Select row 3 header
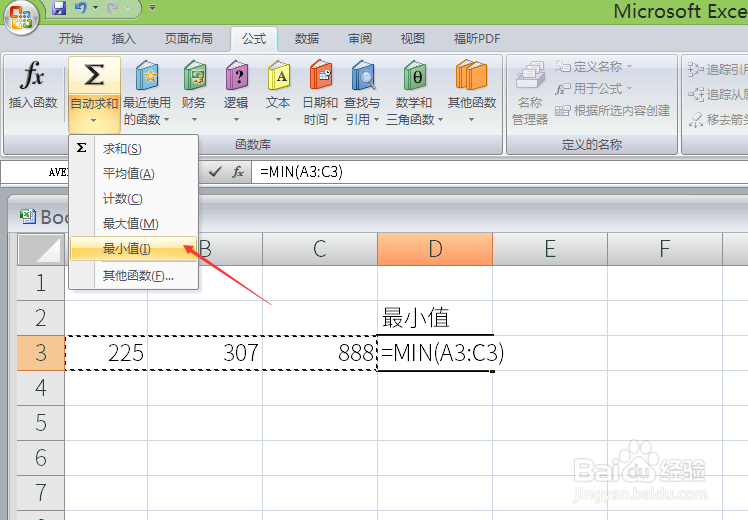The width and height of the screenshot is (748, 520). click(41, 353)
